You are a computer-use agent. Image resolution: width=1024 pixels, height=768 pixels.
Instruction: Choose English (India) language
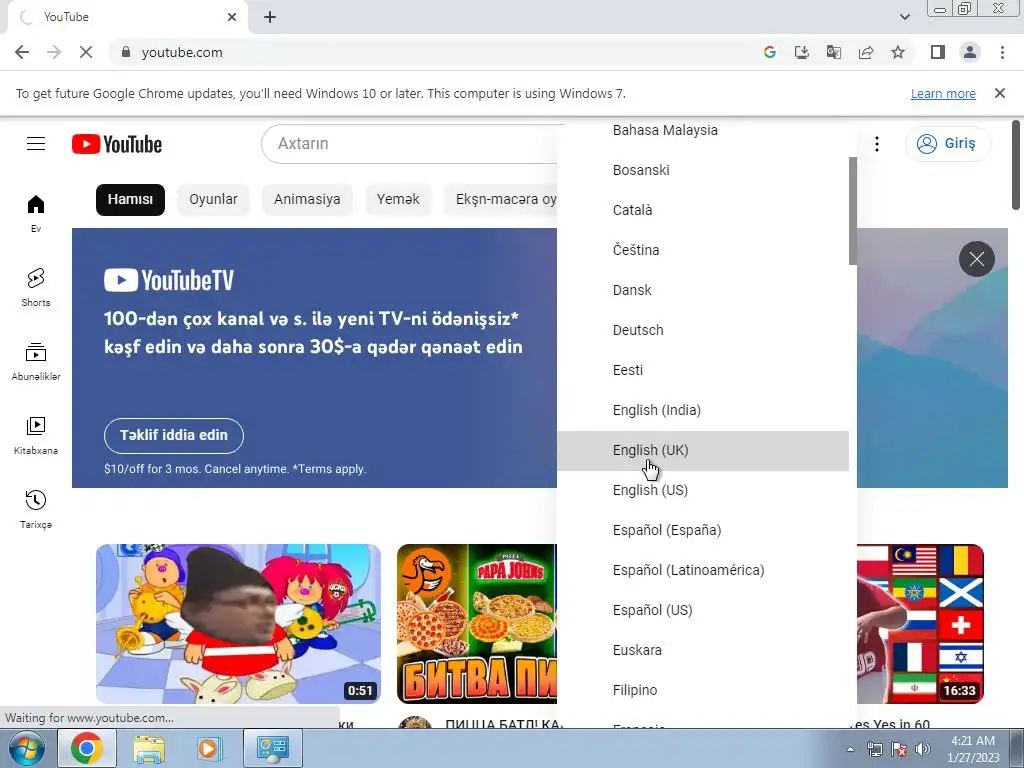point(703,410)
